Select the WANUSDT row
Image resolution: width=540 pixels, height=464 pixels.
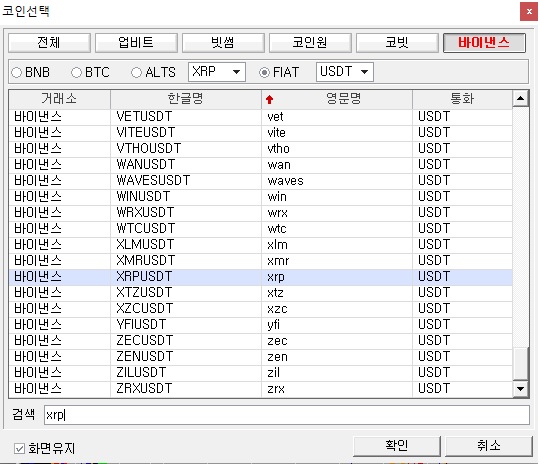coord(261,165)
